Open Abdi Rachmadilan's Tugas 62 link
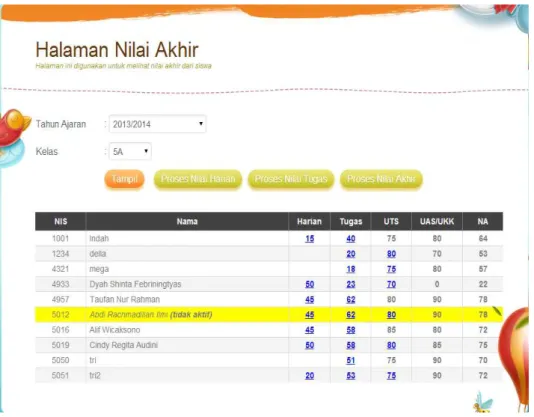 pyautogui.click(x=351, y=315)
